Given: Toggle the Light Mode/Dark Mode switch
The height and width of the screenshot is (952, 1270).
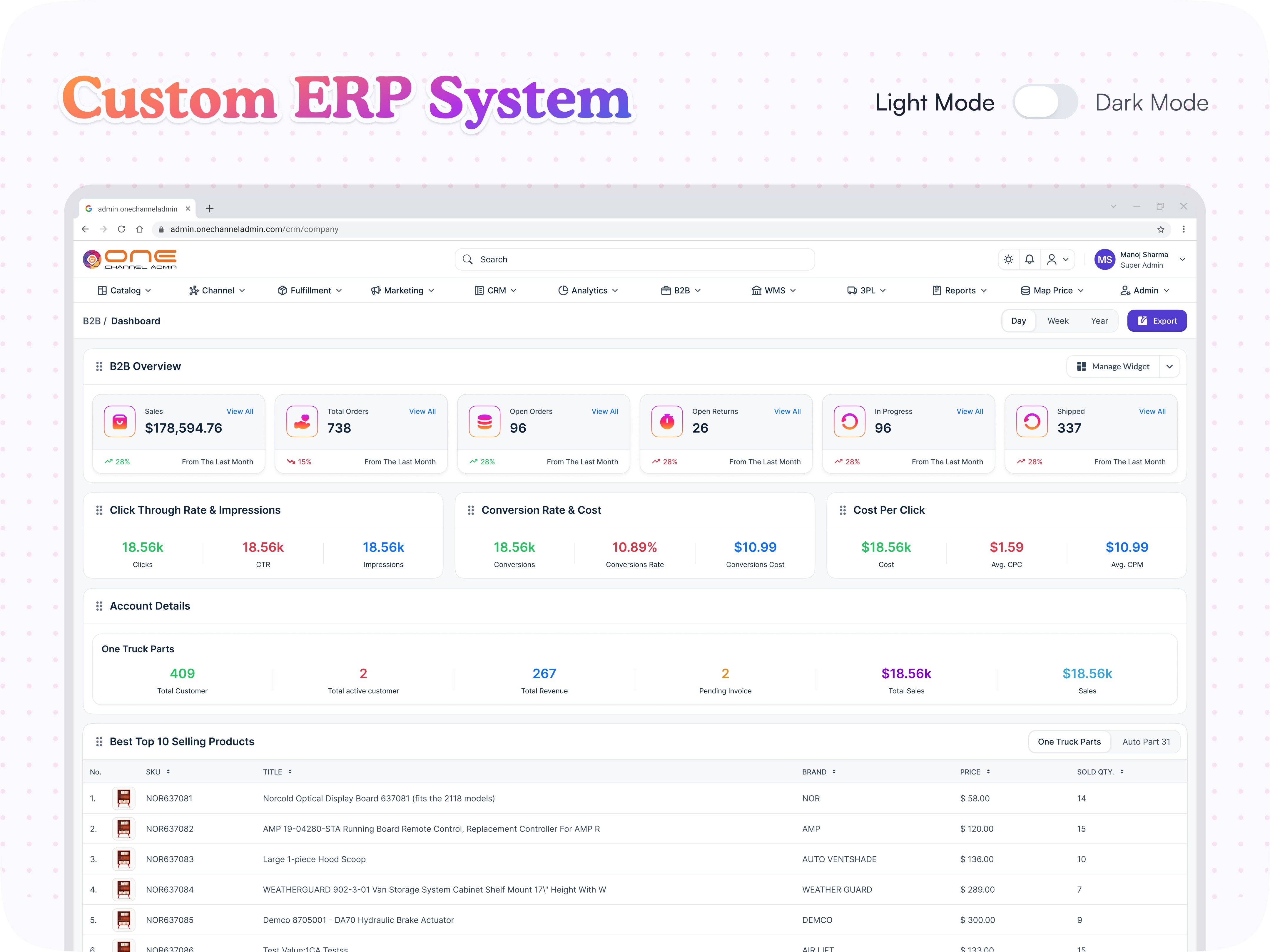Looking at the screenshot, I should (1045, 102).
